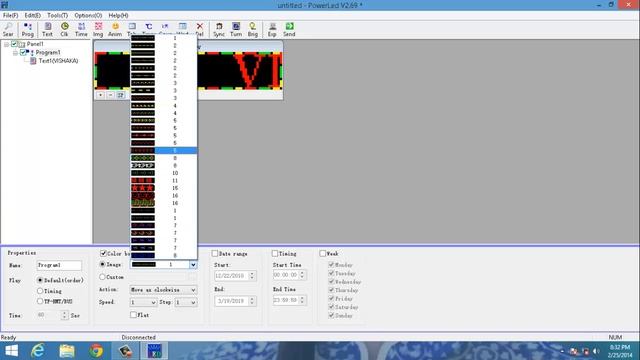Image resolution: width=640 pixels, height=360 pixels.
Task: Enable the Date range checkbox
Action: point(215,253)
